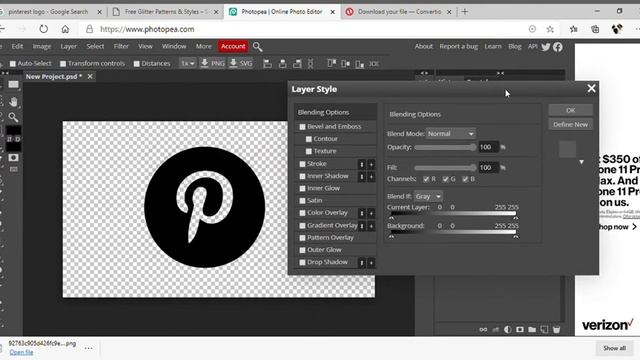Click the foreground color swatch
The height and width of the screenshot is (360, 640).
(x=13, y=130)
